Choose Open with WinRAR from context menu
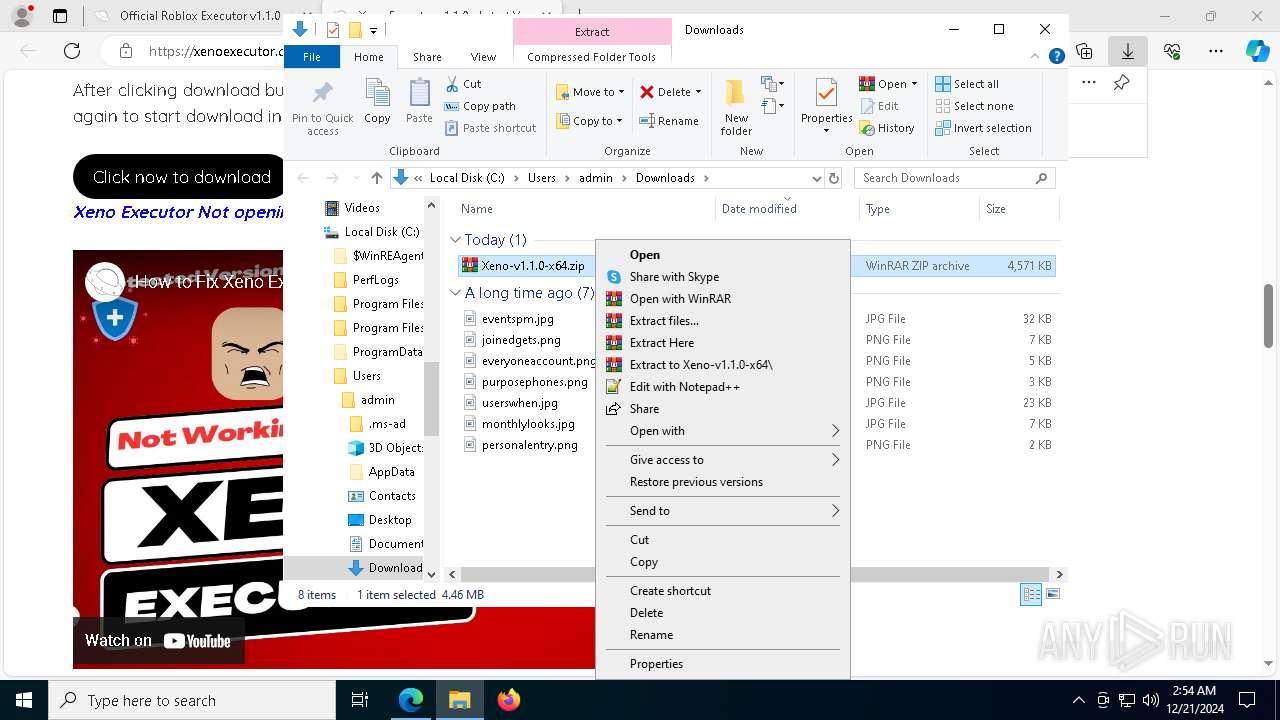Viewport: 1280px width, 720px height. (x=722, y=299)
